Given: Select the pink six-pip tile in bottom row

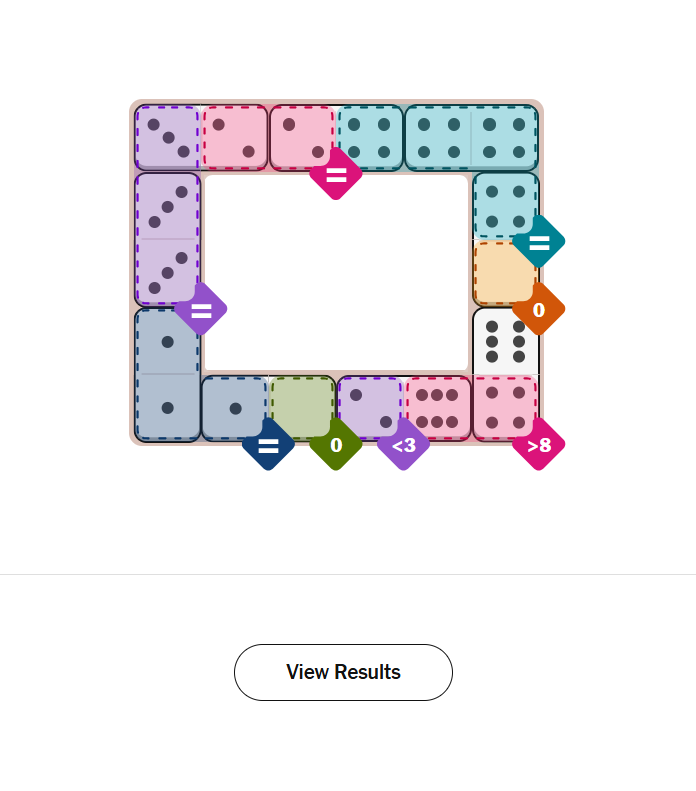Looking at the screenshot, I should coord(437,407).
